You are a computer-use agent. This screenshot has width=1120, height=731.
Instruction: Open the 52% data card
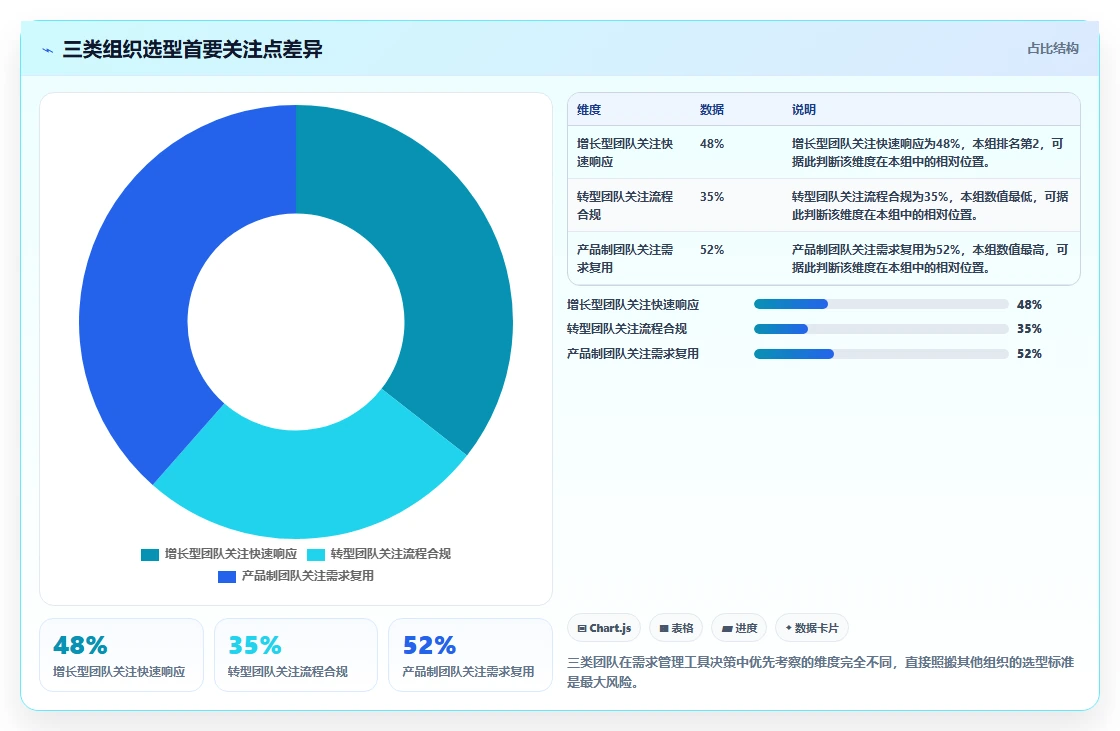click(x=471, y=655)
